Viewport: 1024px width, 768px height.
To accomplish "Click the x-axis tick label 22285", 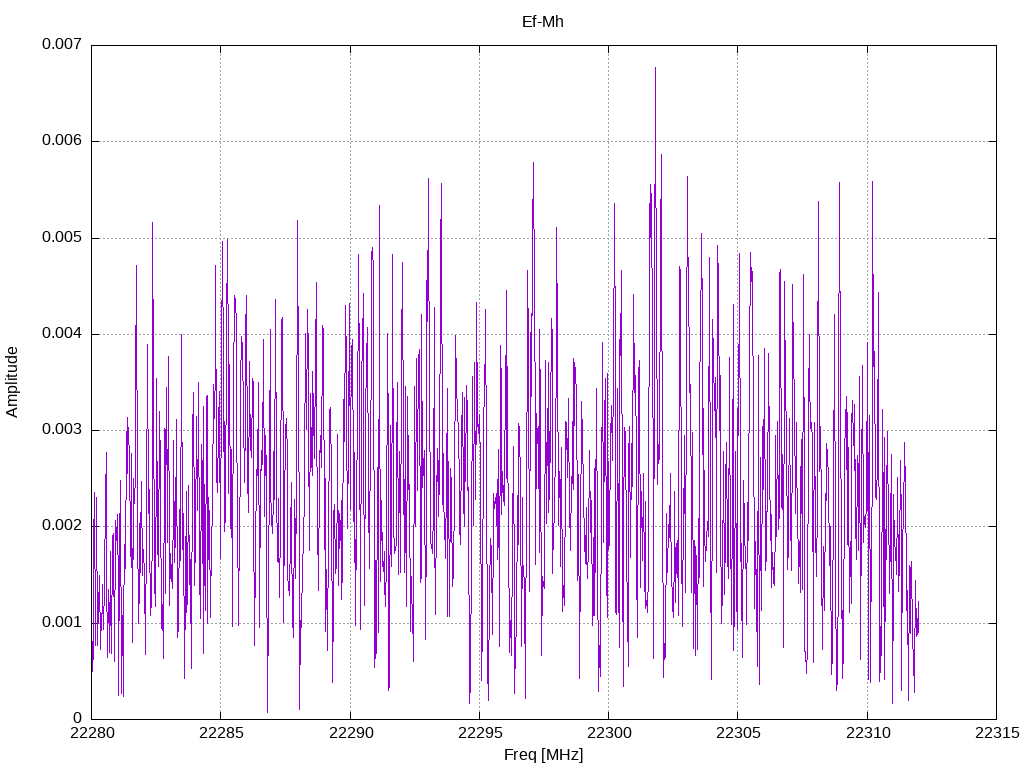I will click(221, 733).
